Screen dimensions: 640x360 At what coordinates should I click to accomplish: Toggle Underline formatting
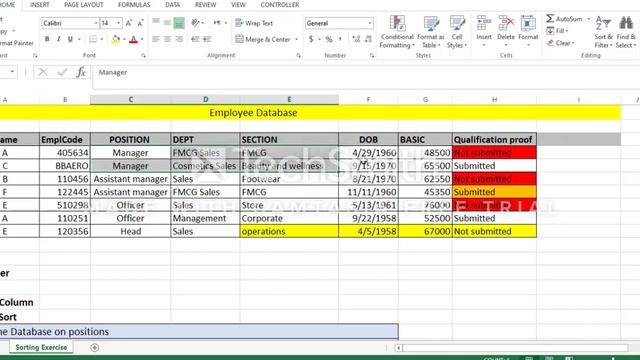[70, 39]
